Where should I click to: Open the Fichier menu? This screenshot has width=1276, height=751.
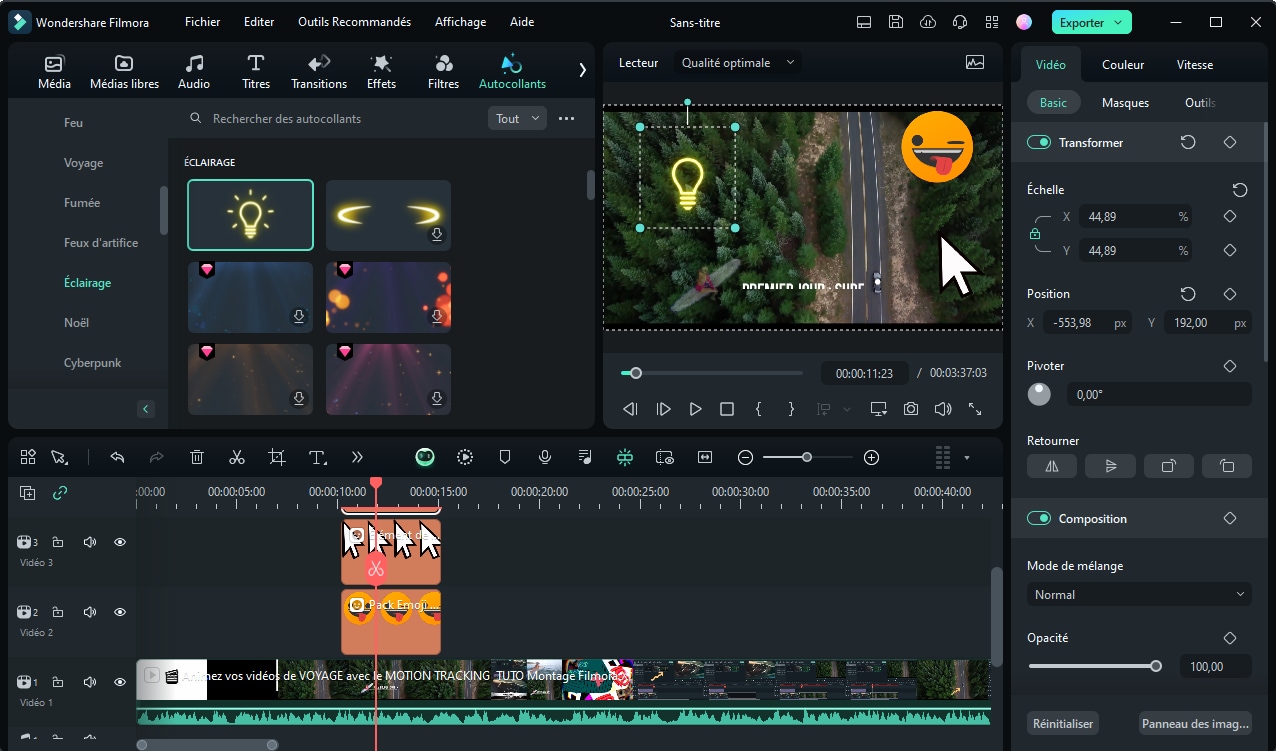tap(203, 22)
